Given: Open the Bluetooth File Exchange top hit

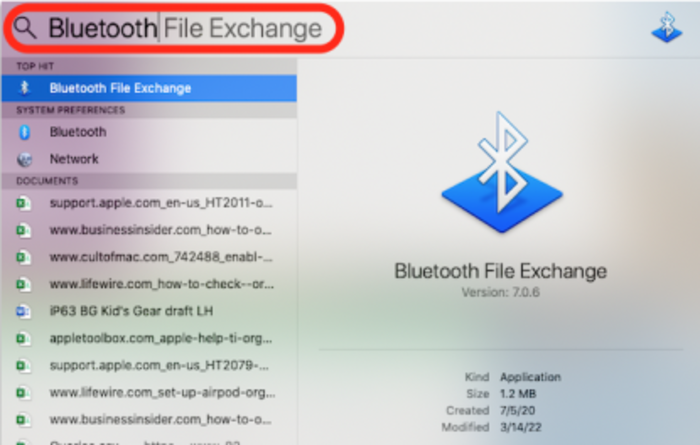Looking at the screenshot, I should tap(149, 88).
